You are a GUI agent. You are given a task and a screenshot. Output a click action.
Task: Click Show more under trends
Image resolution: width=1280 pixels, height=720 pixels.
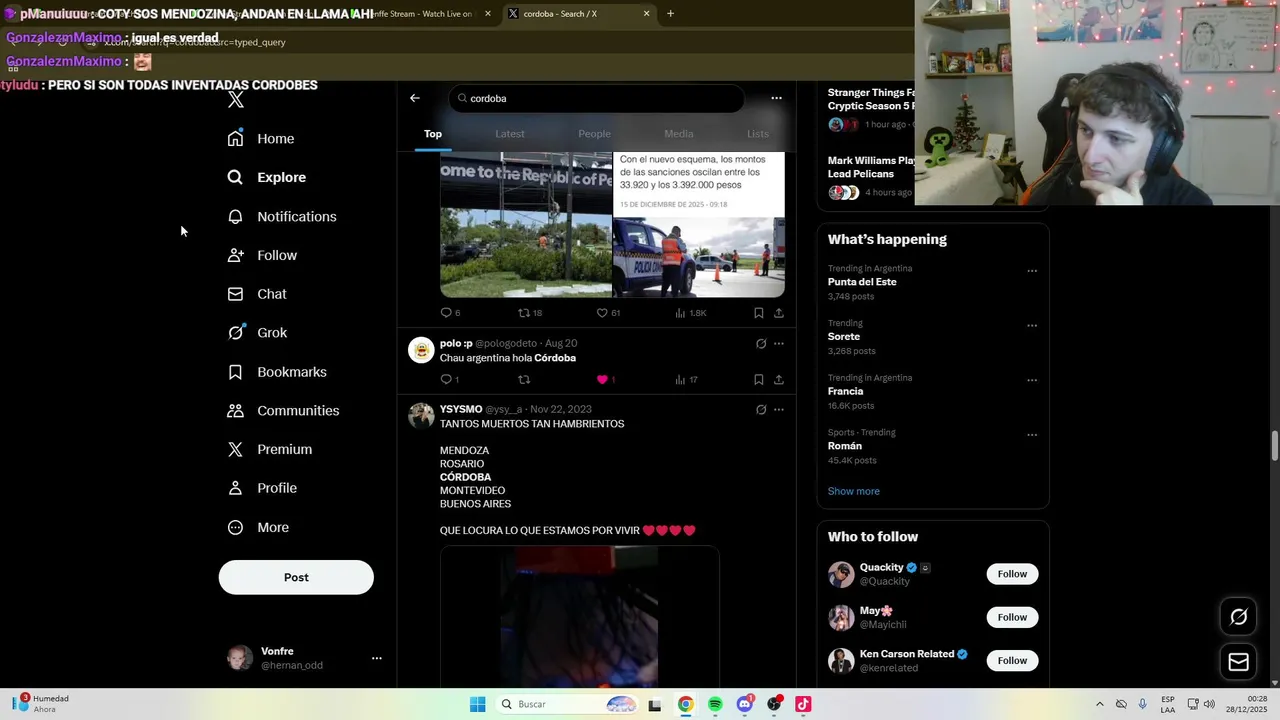854,491
